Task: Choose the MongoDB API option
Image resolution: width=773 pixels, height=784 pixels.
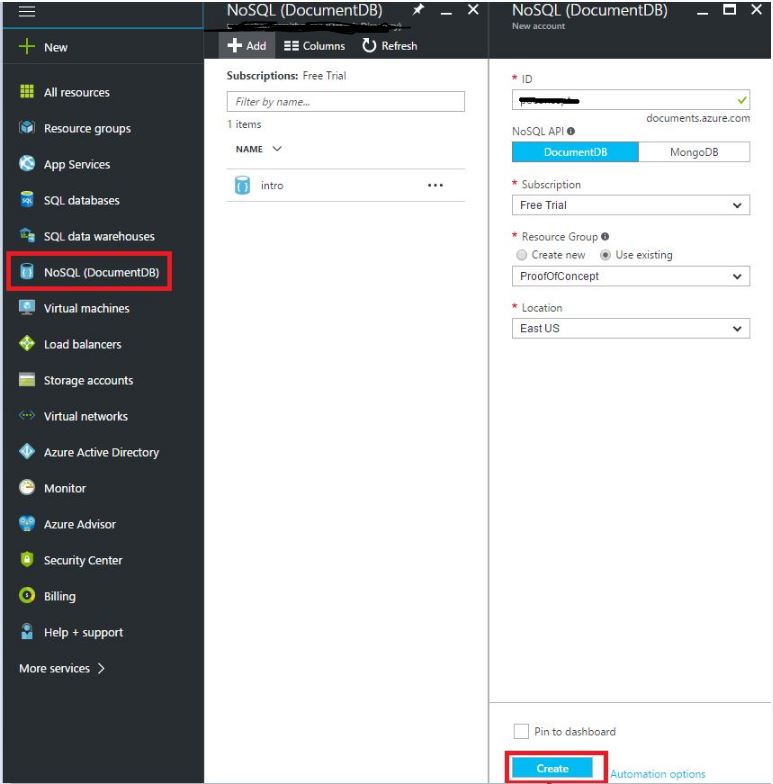Action: [x=694, y=152]
